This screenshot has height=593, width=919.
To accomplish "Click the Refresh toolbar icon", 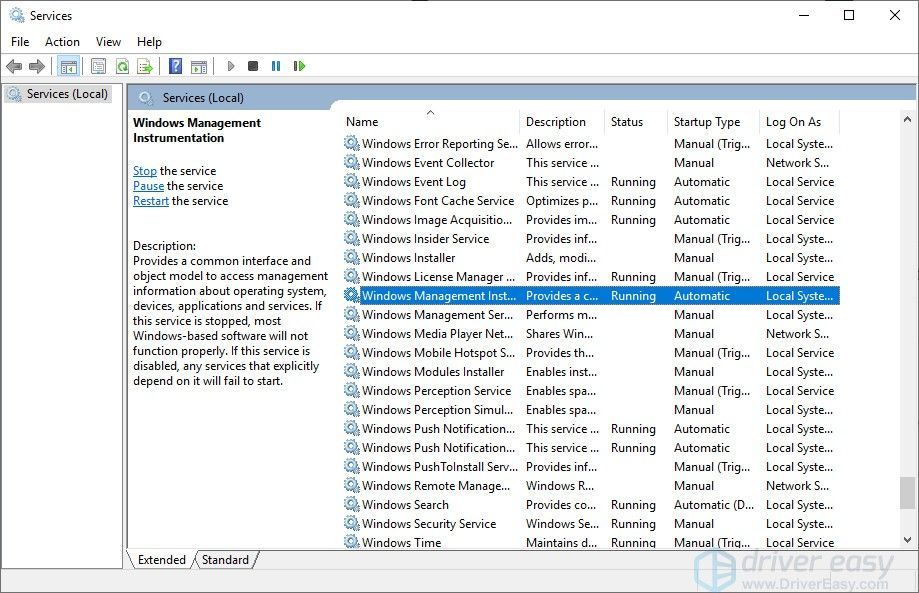I will click(x=122, y=66).
